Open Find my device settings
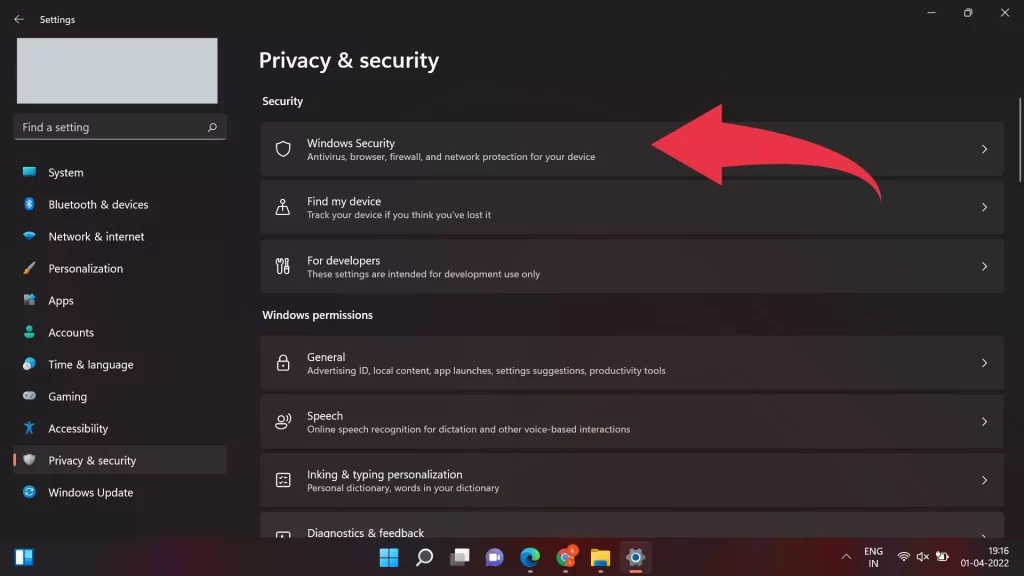 click(x=632, y=207)
